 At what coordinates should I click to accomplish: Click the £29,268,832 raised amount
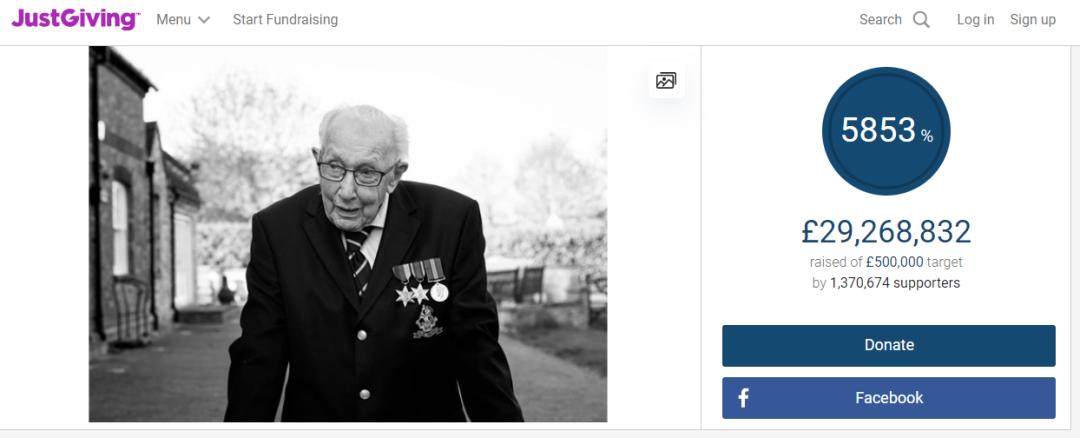pyautogui.click(x=886, y=232)
